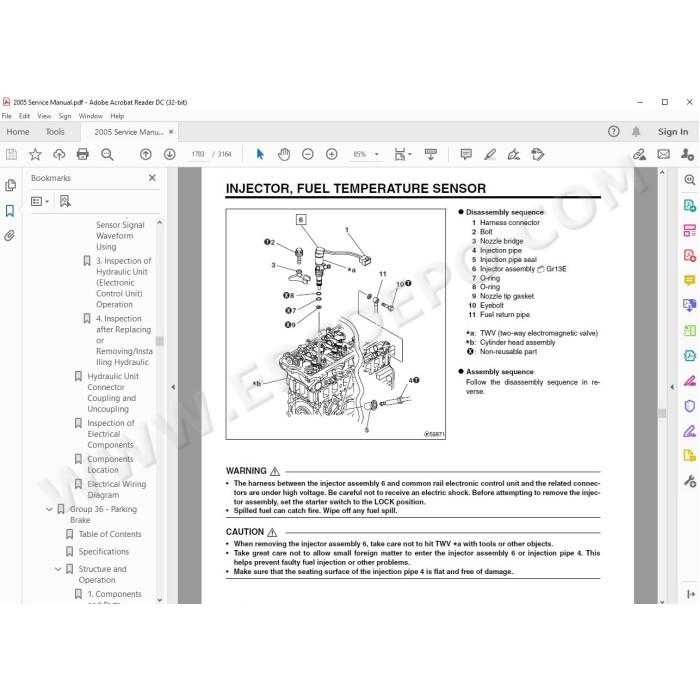The width and height of the screenshot is (700, 700).
Task: Click the upload to cloud icon
Action: (59, 154)
